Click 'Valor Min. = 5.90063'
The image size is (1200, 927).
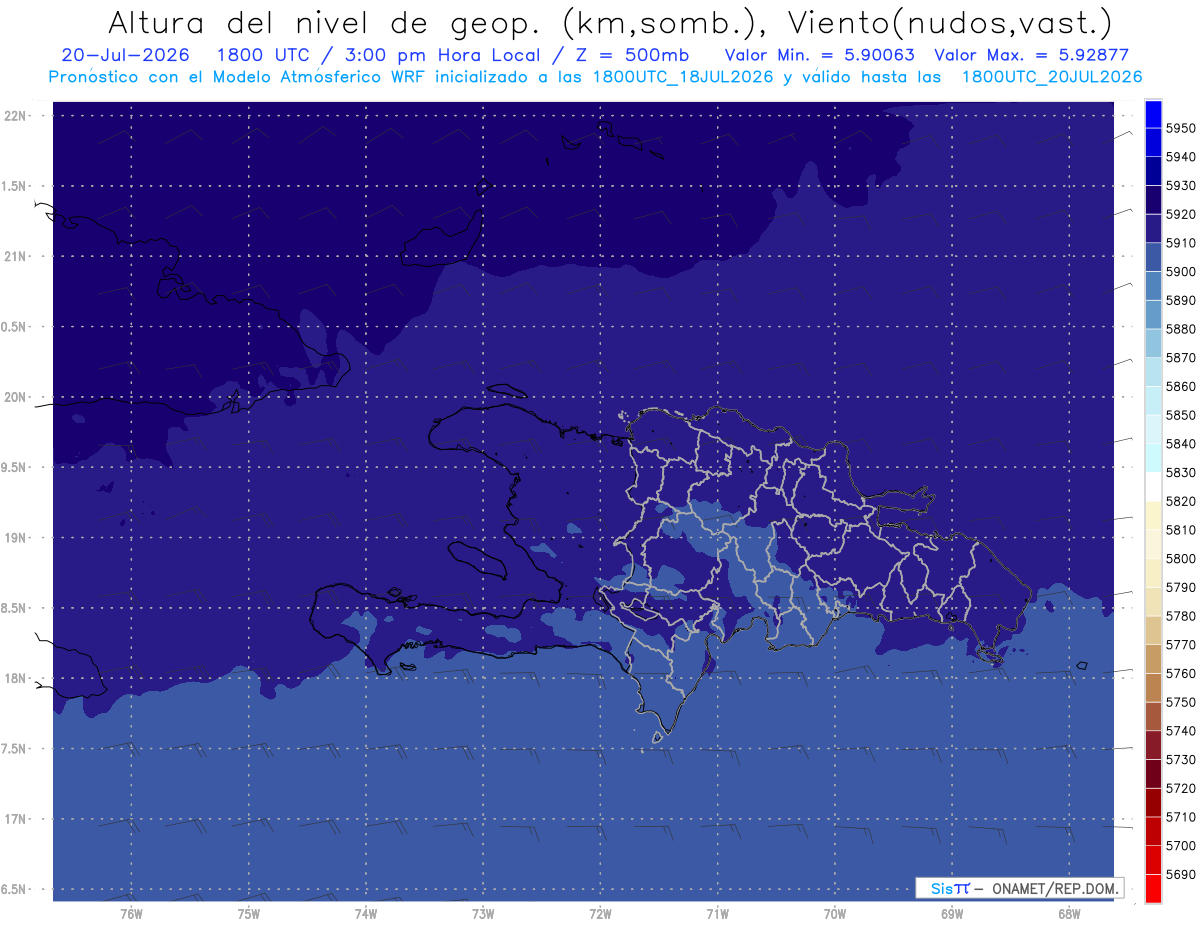pyautogui.click(x=819, y=55)
